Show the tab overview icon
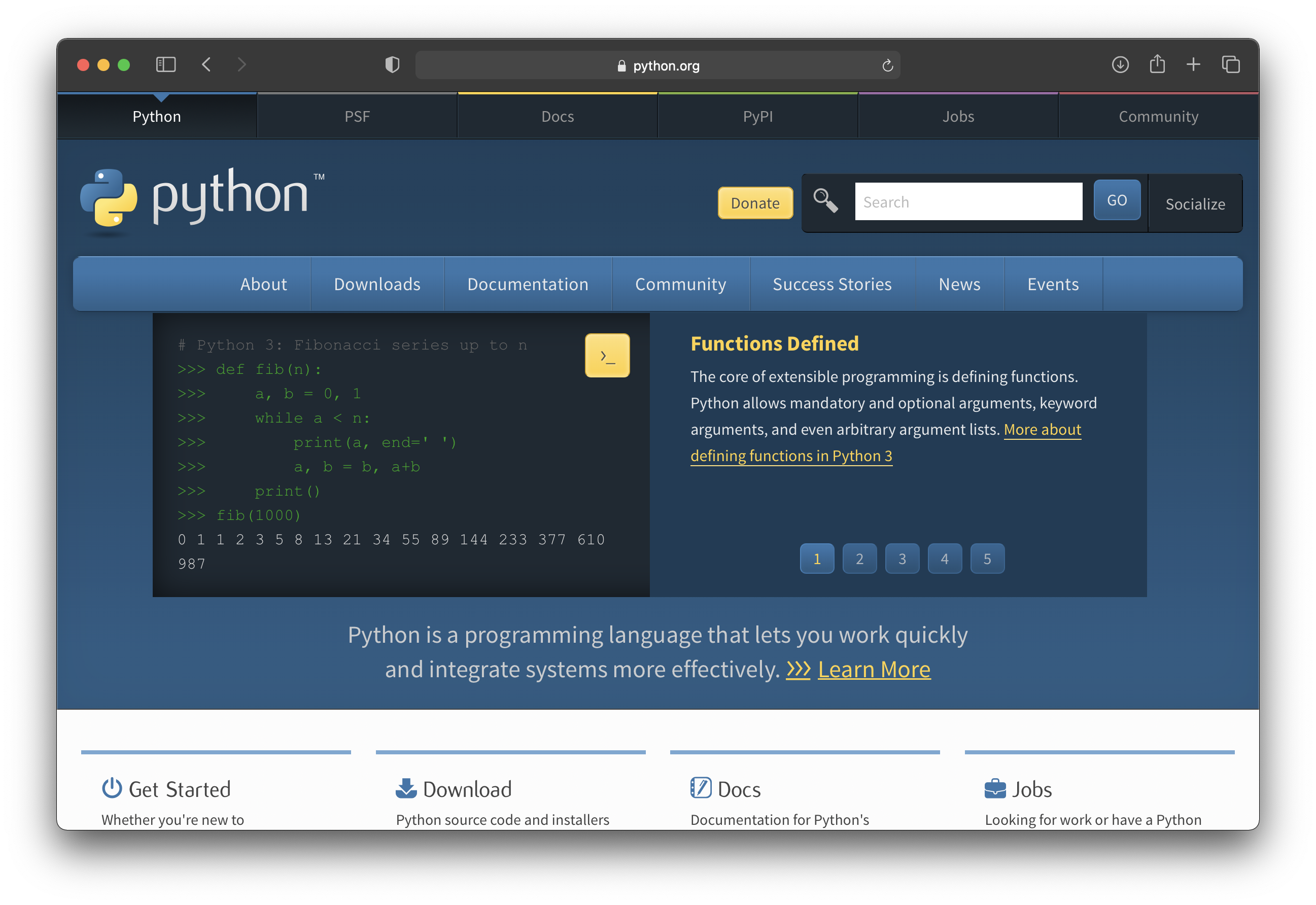 point(1230,64)
